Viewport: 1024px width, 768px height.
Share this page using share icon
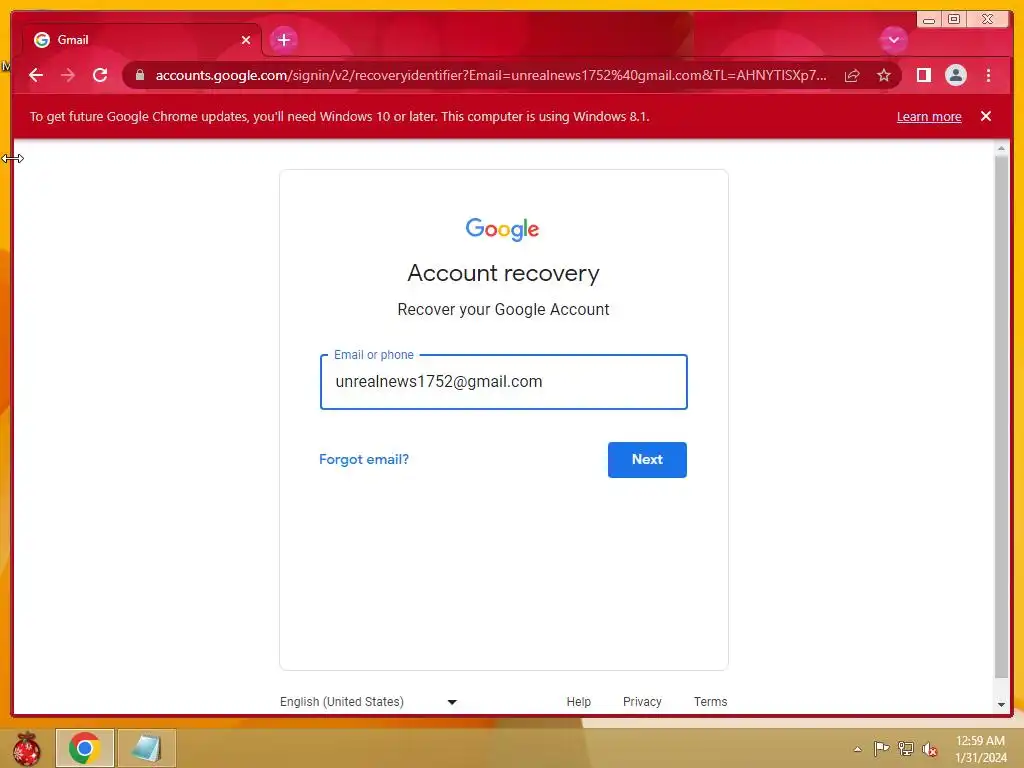[852, 75]
